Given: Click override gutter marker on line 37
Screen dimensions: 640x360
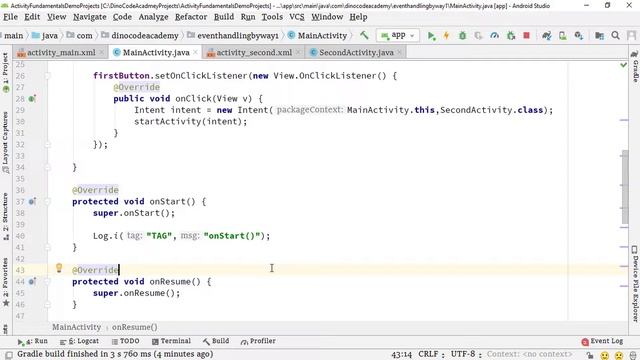Looking at the screenshot, I should 32,202.
